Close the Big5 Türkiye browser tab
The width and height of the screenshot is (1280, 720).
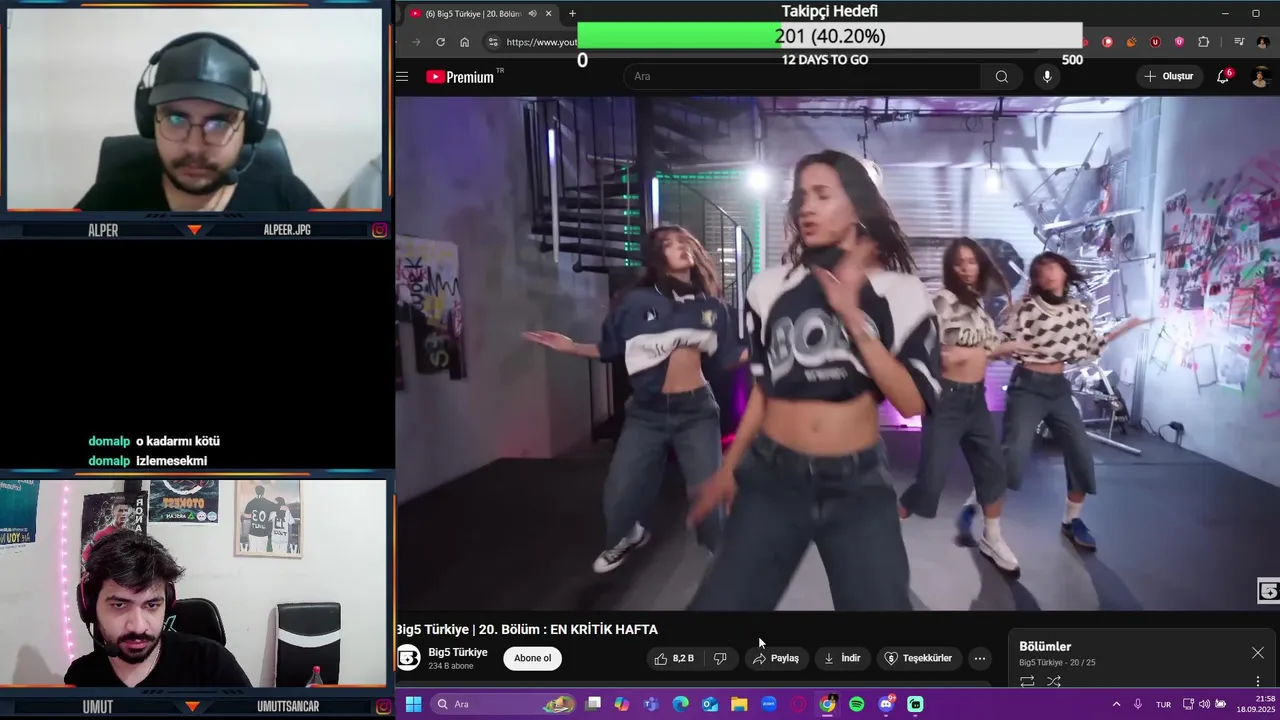tap(548, 13)
